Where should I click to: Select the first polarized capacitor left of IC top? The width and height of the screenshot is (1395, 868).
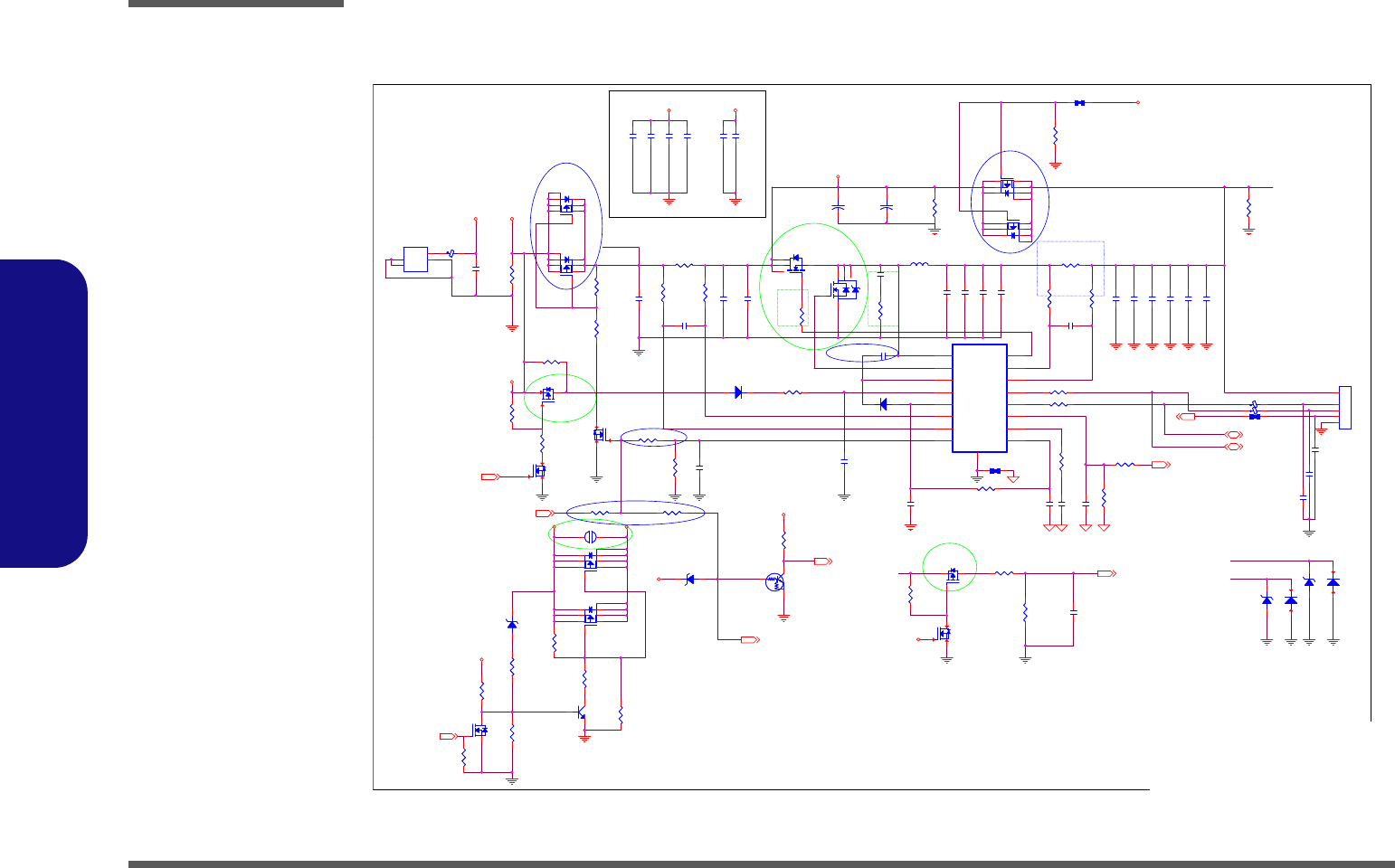click(x=838, y=207)
